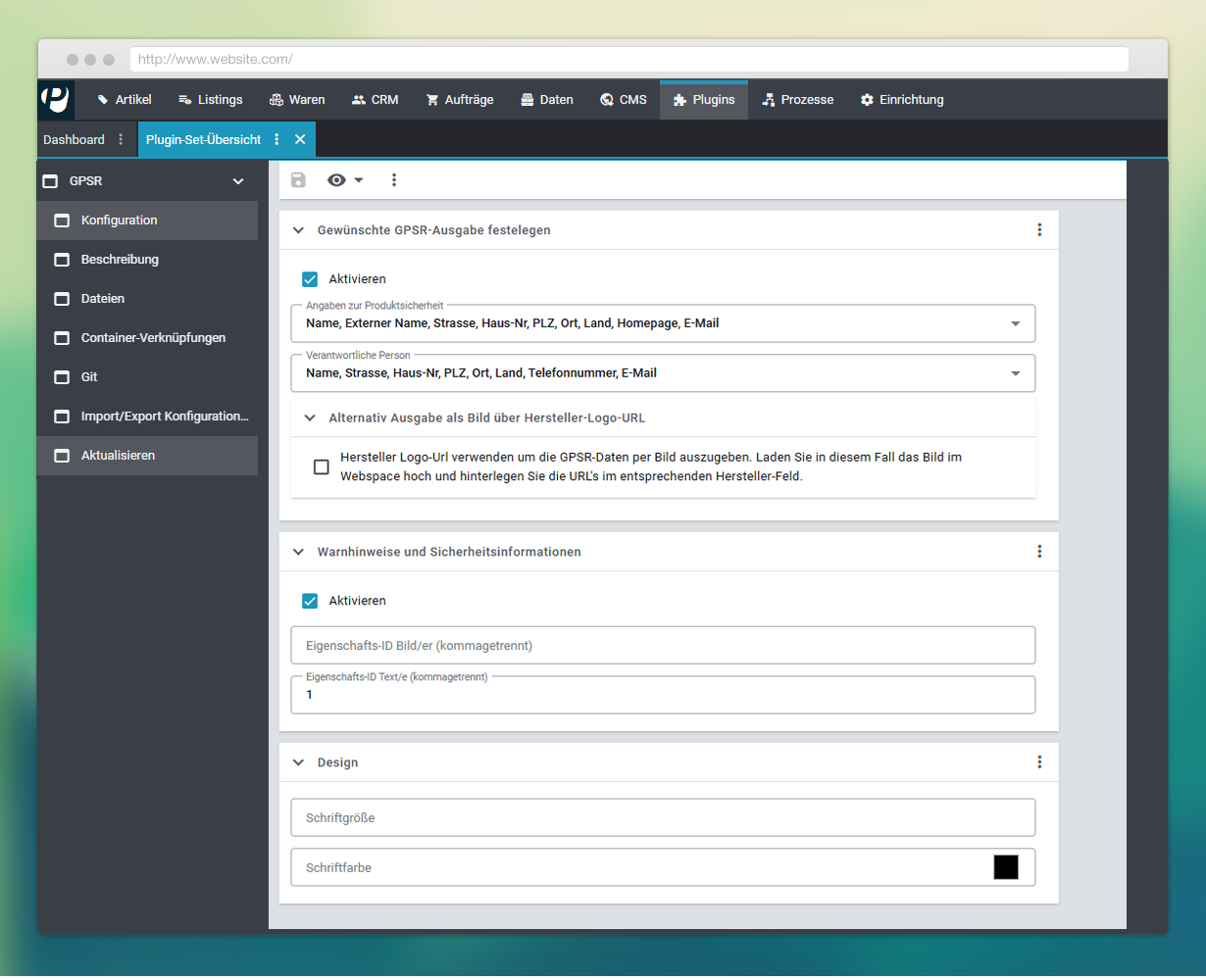Open Git in the sidebar
Image resolution: width=1206 pixels, height=980 pixels.
(x=148, y=377)
